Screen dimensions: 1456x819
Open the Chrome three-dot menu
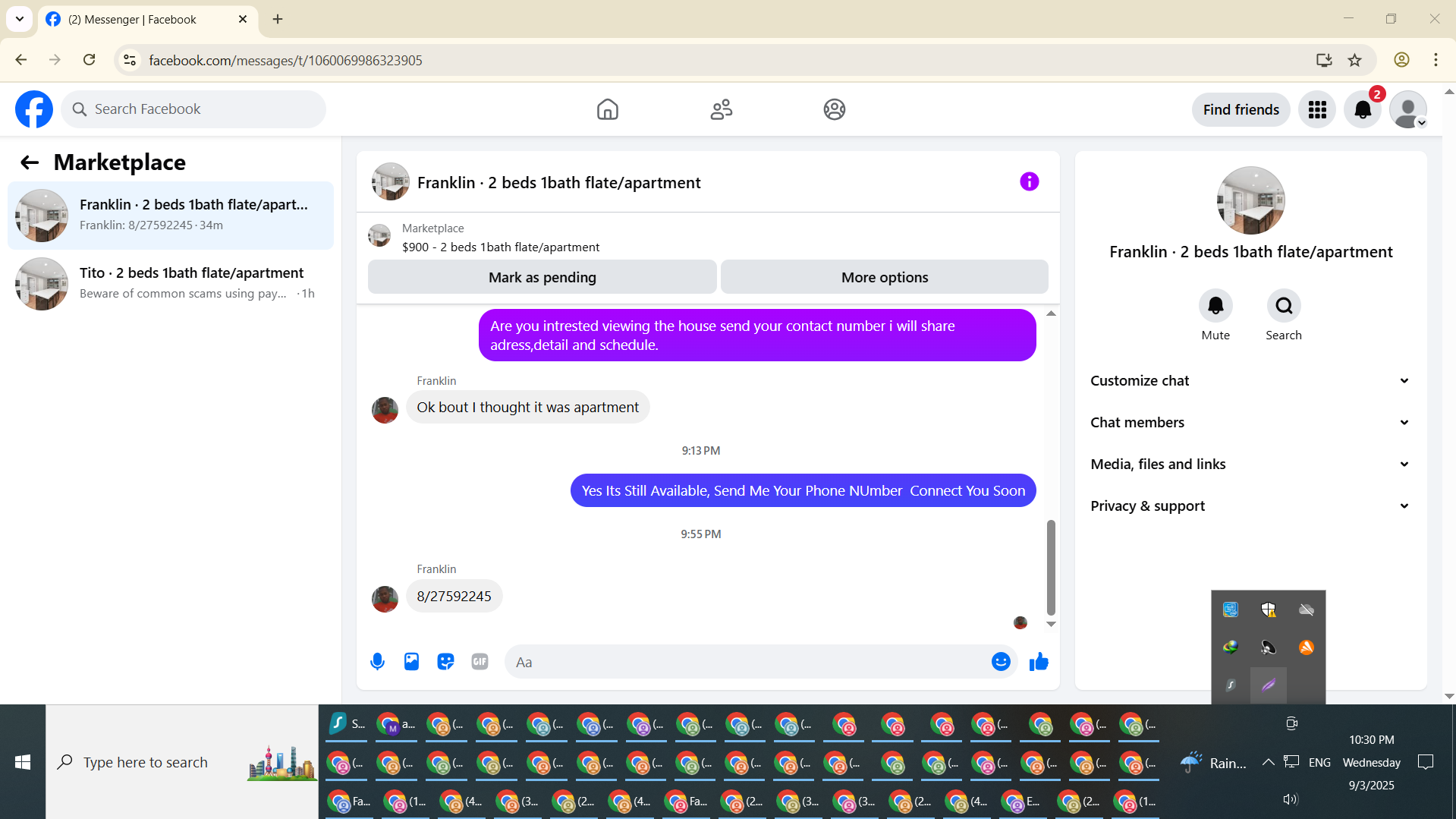pos(1436,60)
